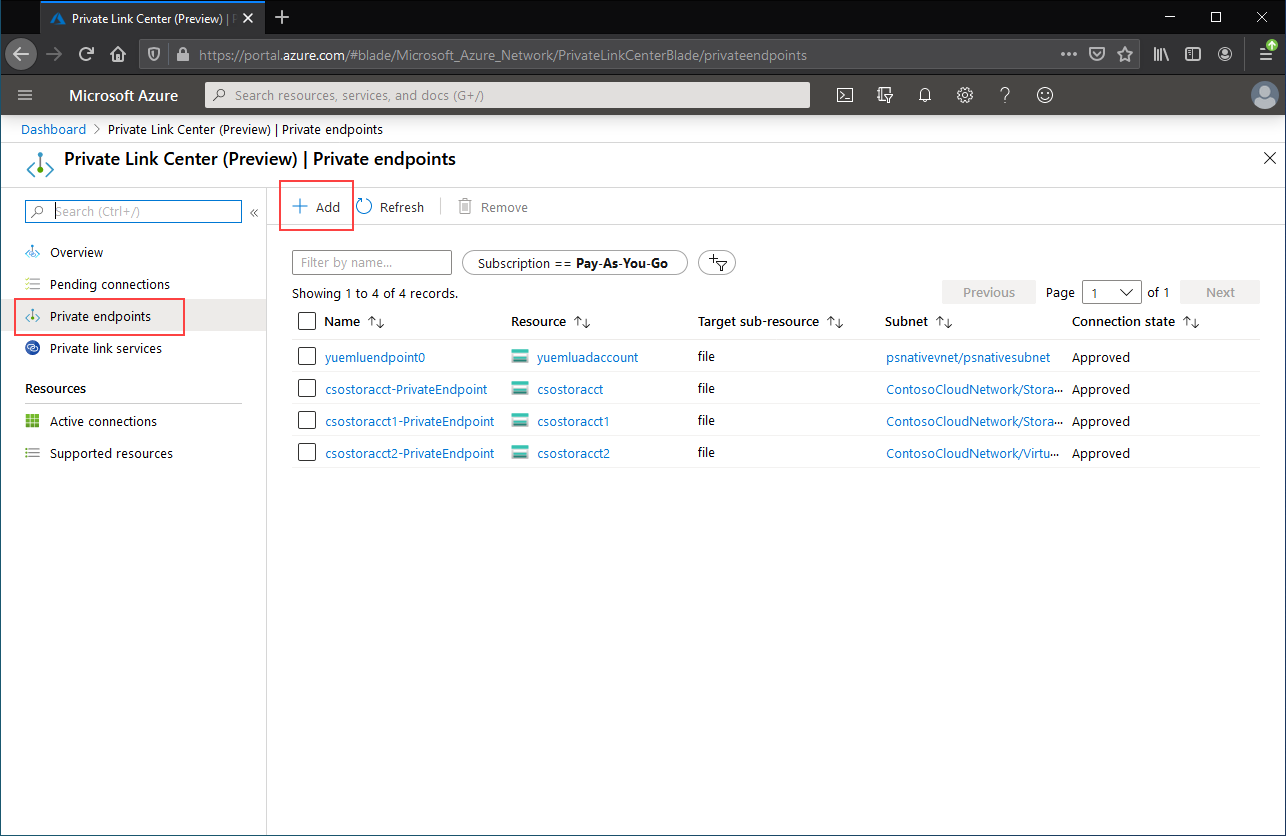The image size is (1286, 836).
Task: Send feedback via the smiley icon
Action: click(1045, 95)
